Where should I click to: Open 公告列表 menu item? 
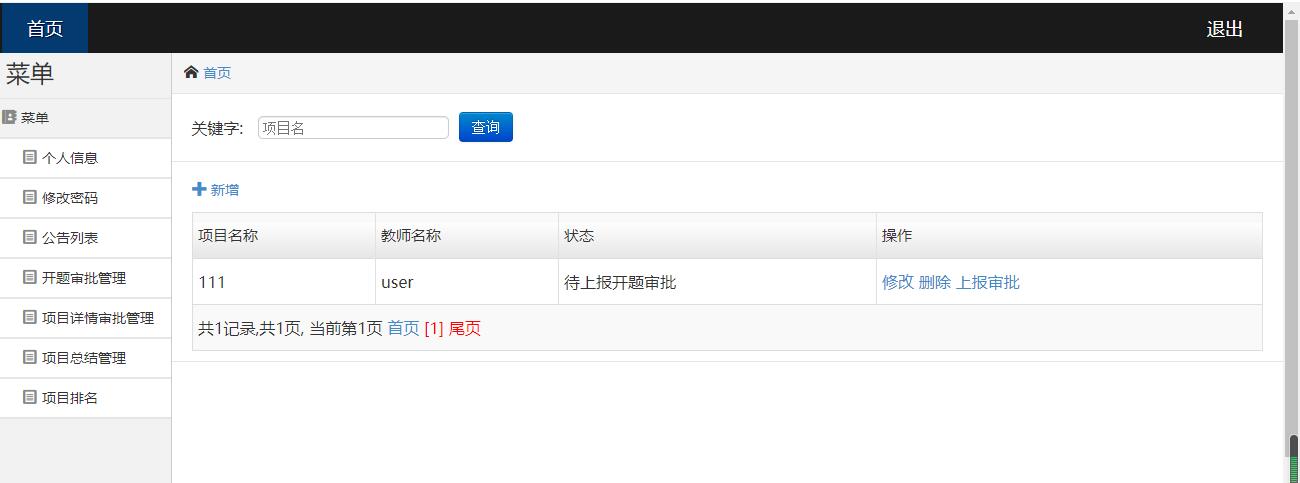[x=86, y=238]
